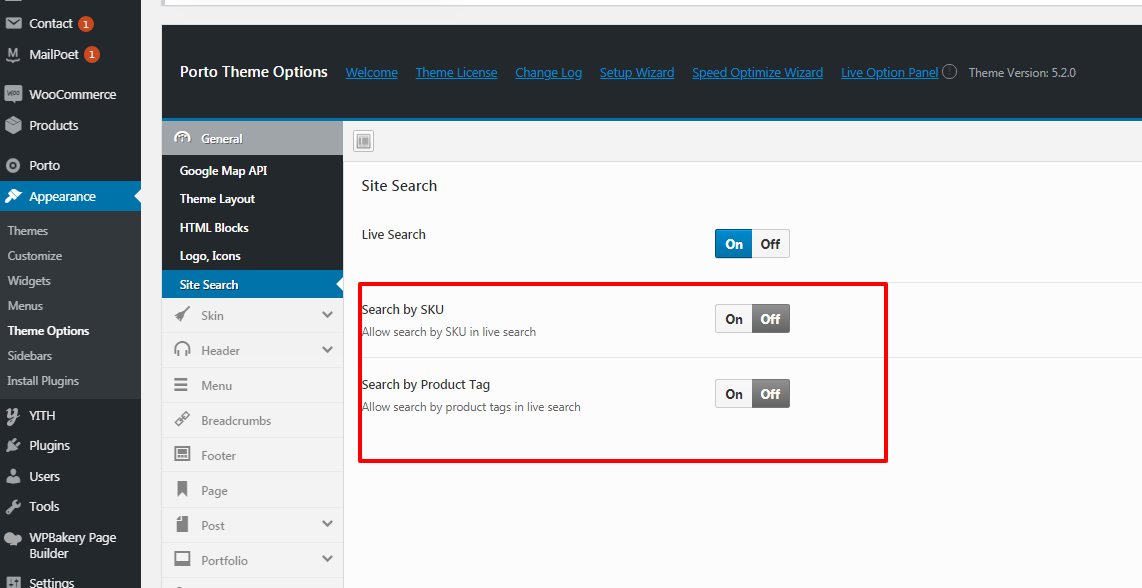Click the General dashboard gauge icon
This screenshot has height=588, width=1142.
(x=182, y=138)
